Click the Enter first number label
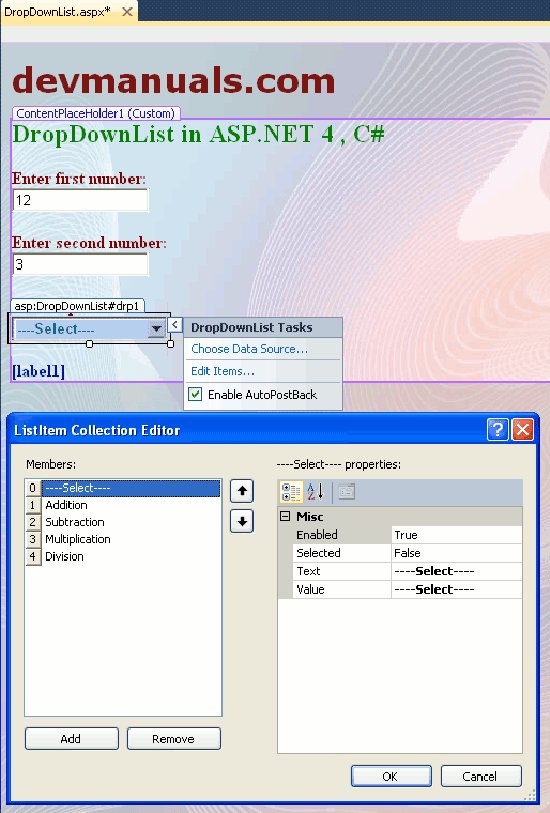 [79, 178]
